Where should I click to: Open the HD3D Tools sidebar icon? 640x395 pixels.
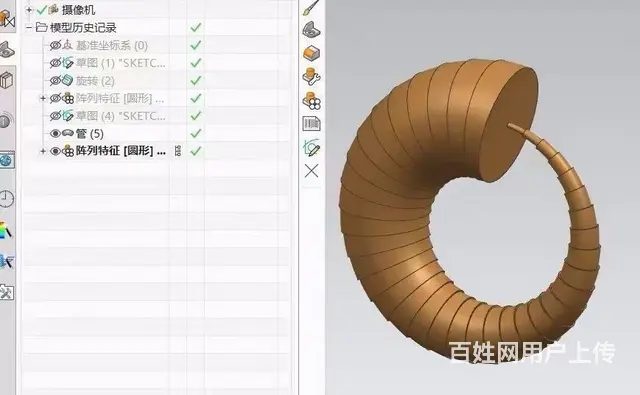point(6,120)
